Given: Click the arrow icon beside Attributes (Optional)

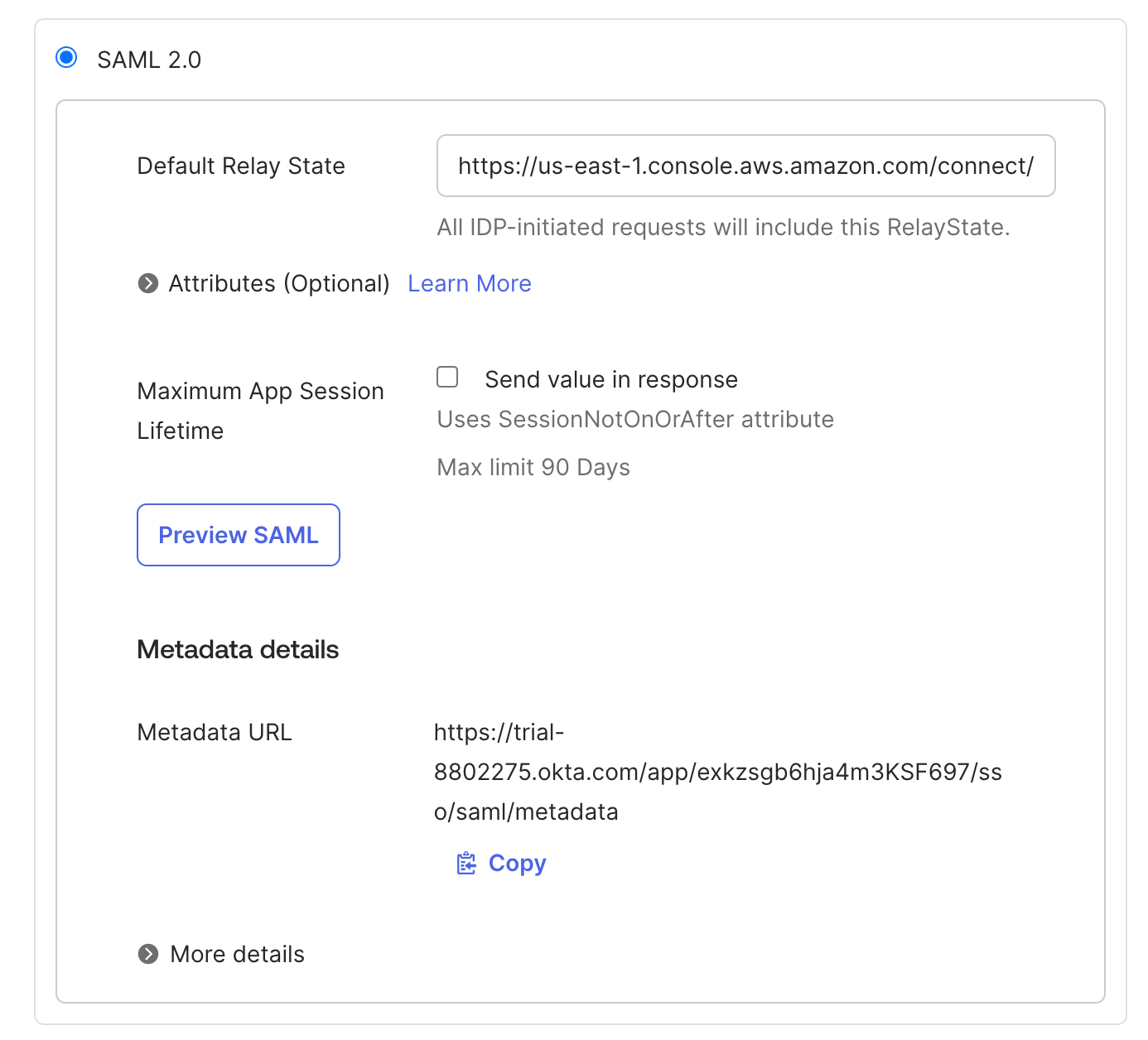Looking at the screenshot, I should [148, 283].
